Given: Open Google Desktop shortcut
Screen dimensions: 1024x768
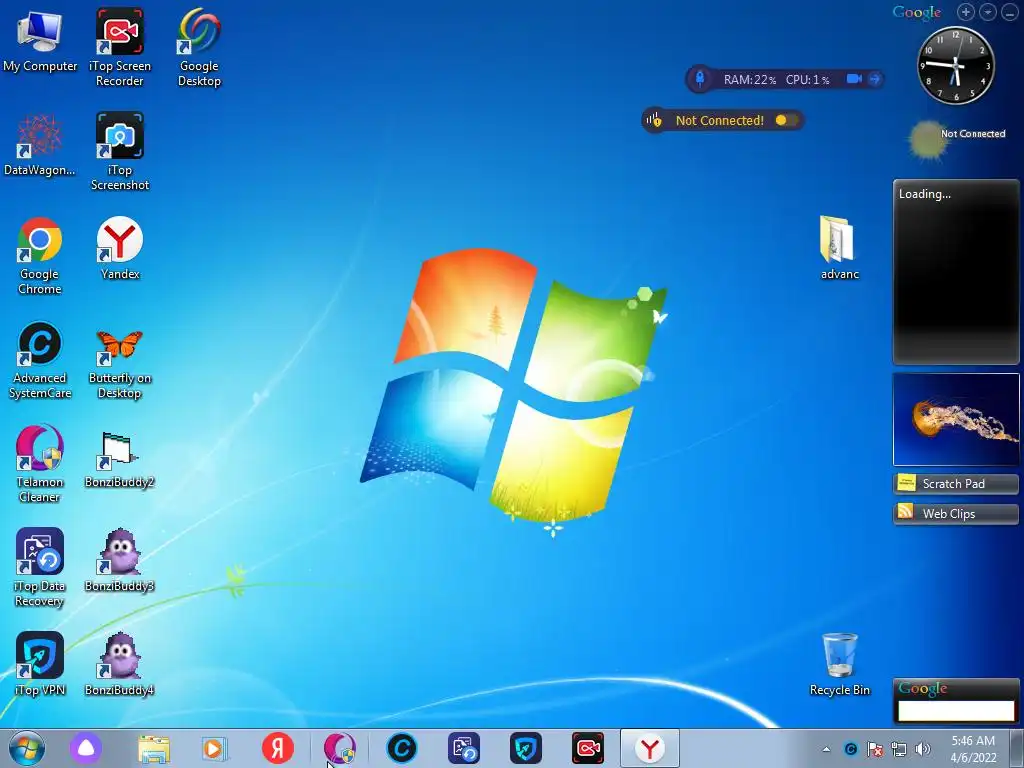Looking at the screenshot, I should tap(199, 47).
